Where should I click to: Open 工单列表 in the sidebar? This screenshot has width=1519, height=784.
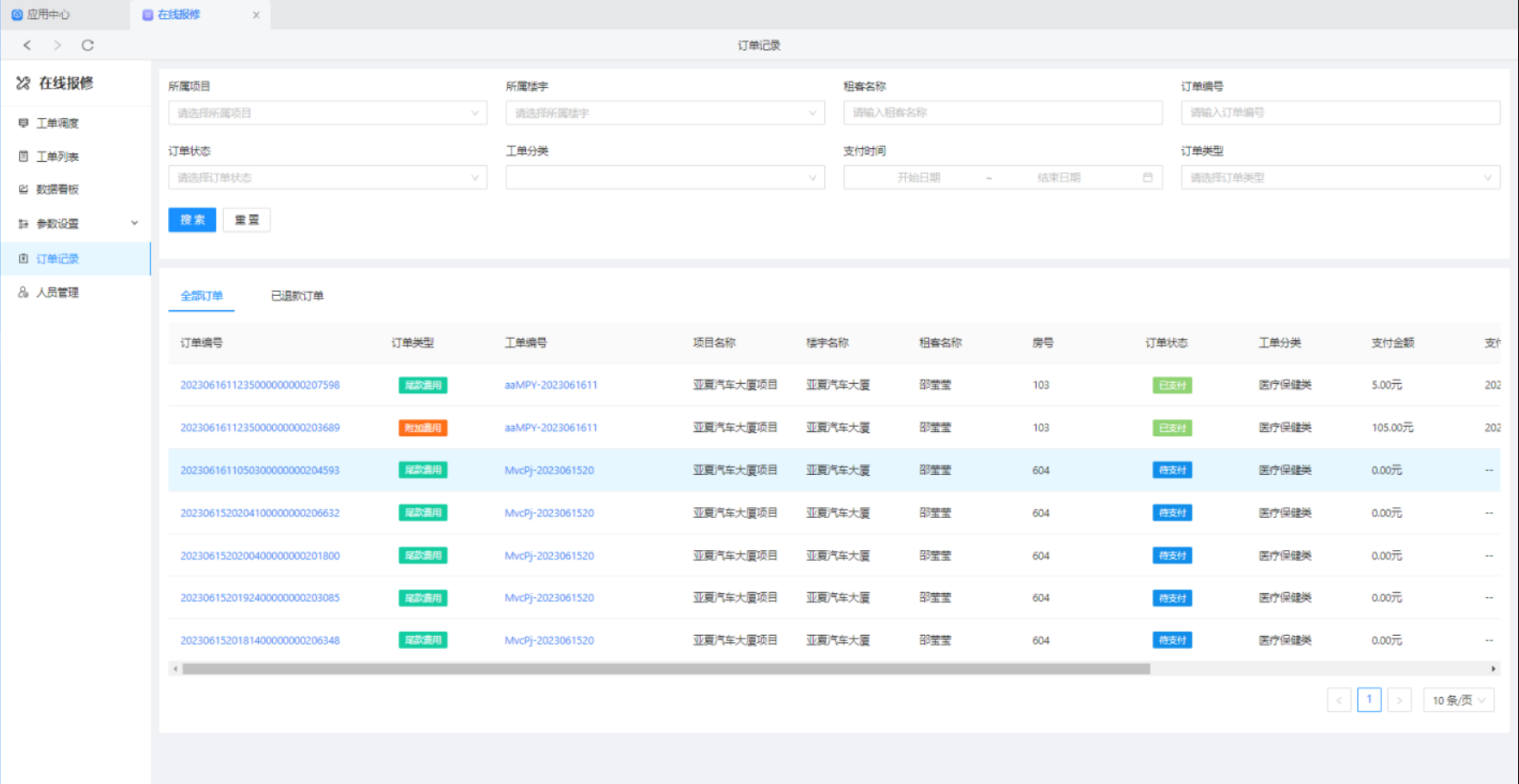click(57, 157)
